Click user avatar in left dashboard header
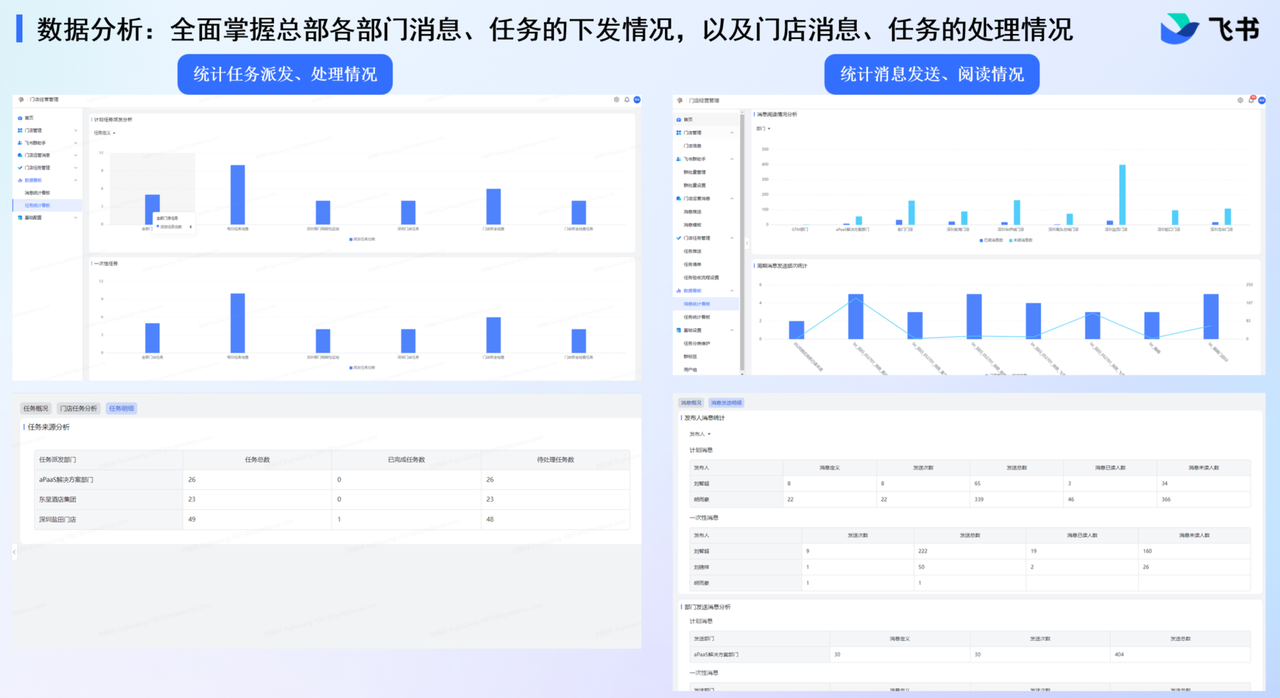Image resolution: width=1280 pixels, height=698 pixels. tap(637, 100)
